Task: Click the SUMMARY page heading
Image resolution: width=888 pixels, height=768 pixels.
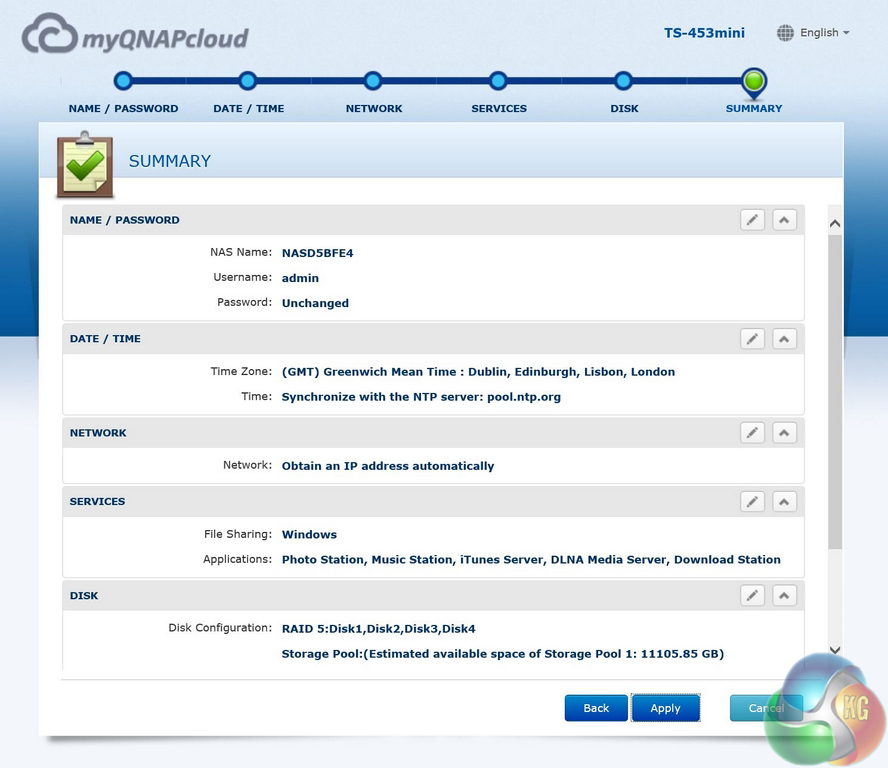Action: [x=170, y=161]
